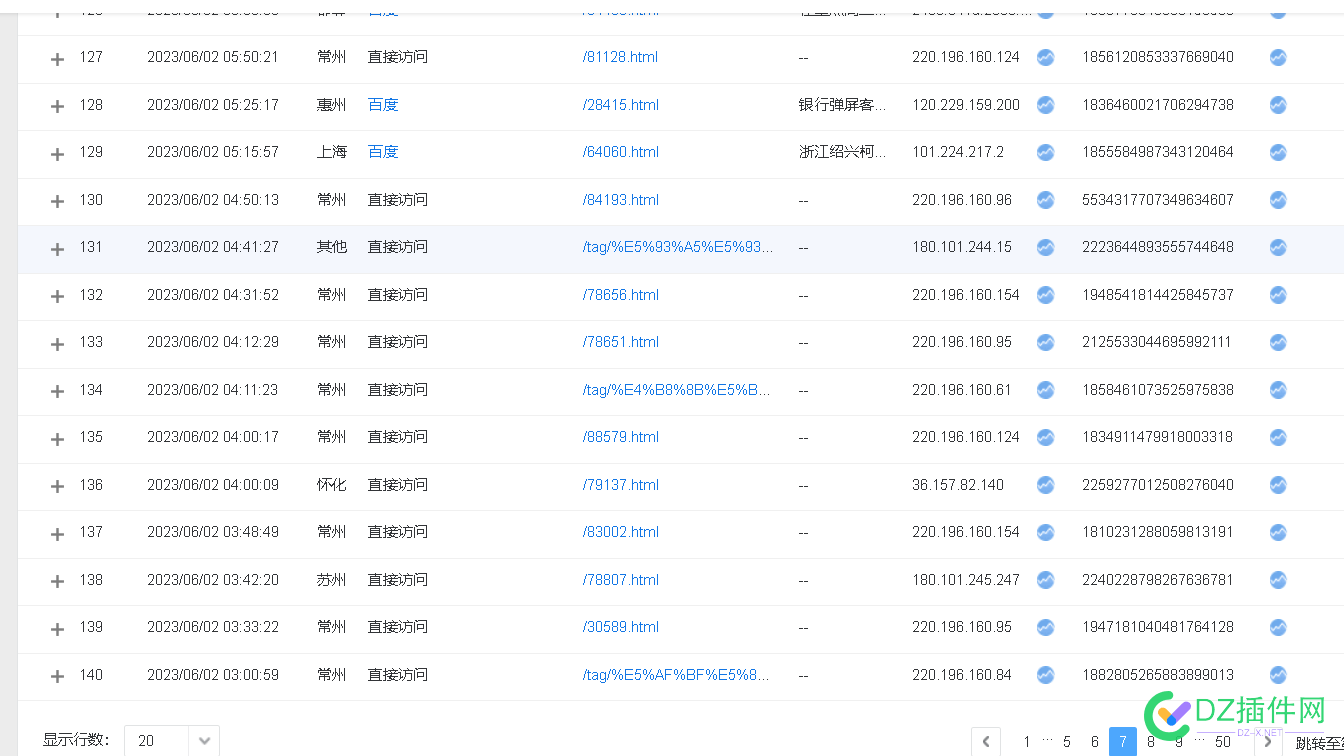Image resolution: width=1344 pixels, height=756 pixels.
Task: Go to pagination page 5
Action: pos(1067,741)
